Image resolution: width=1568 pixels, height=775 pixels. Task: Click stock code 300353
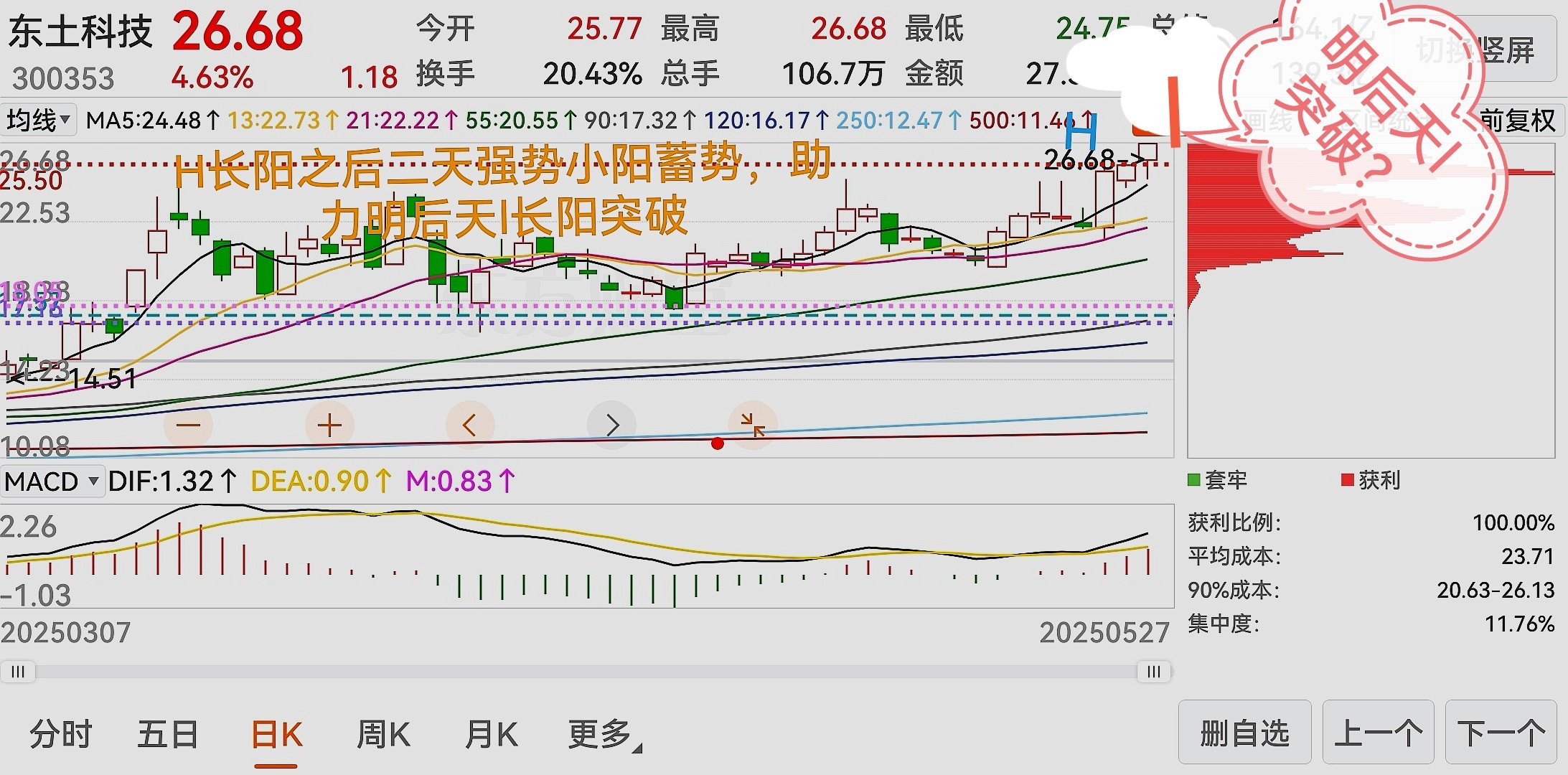tap(63, 78)
